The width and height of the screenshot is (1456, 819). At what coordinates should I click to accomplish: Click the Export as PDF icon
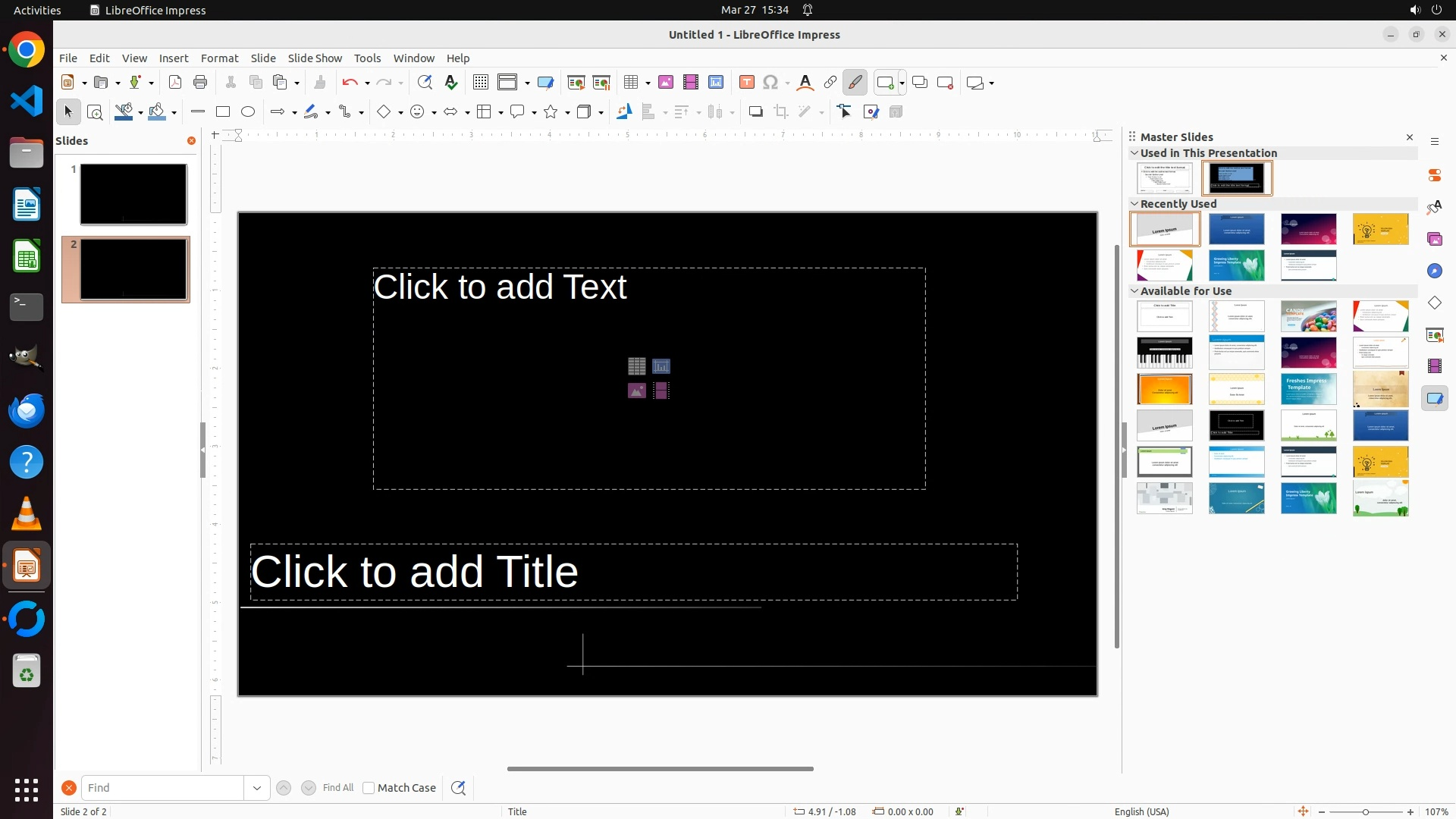click(175, 83)
